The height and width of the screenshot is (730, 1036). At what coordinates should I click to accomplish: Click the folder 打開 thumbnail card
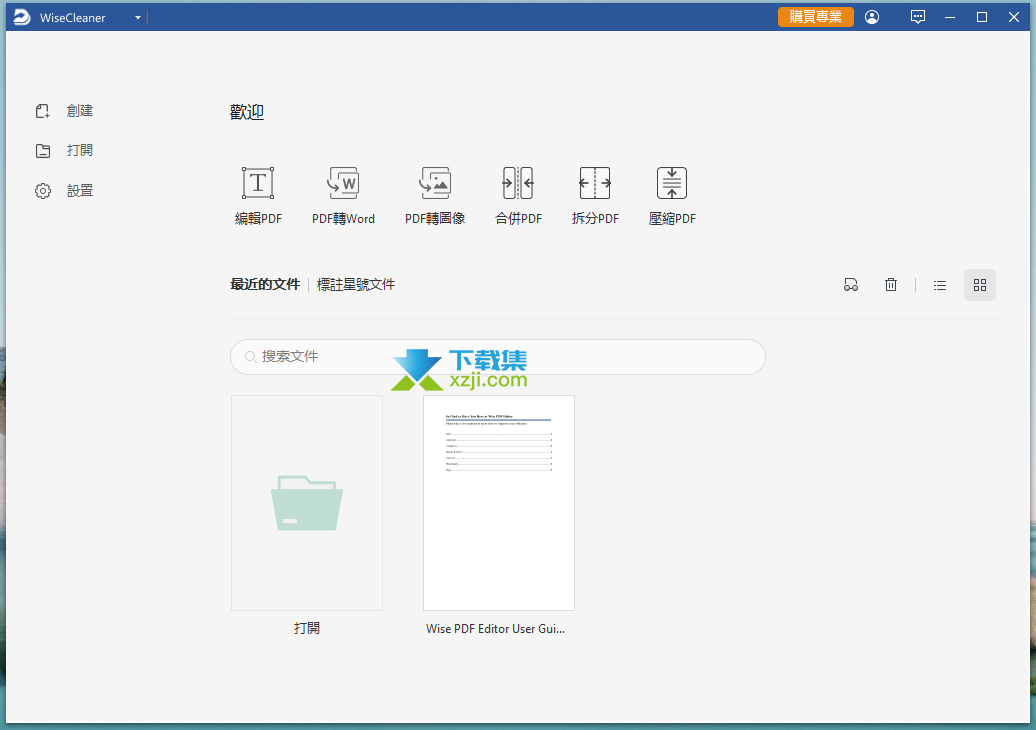(x=307, y=503)
